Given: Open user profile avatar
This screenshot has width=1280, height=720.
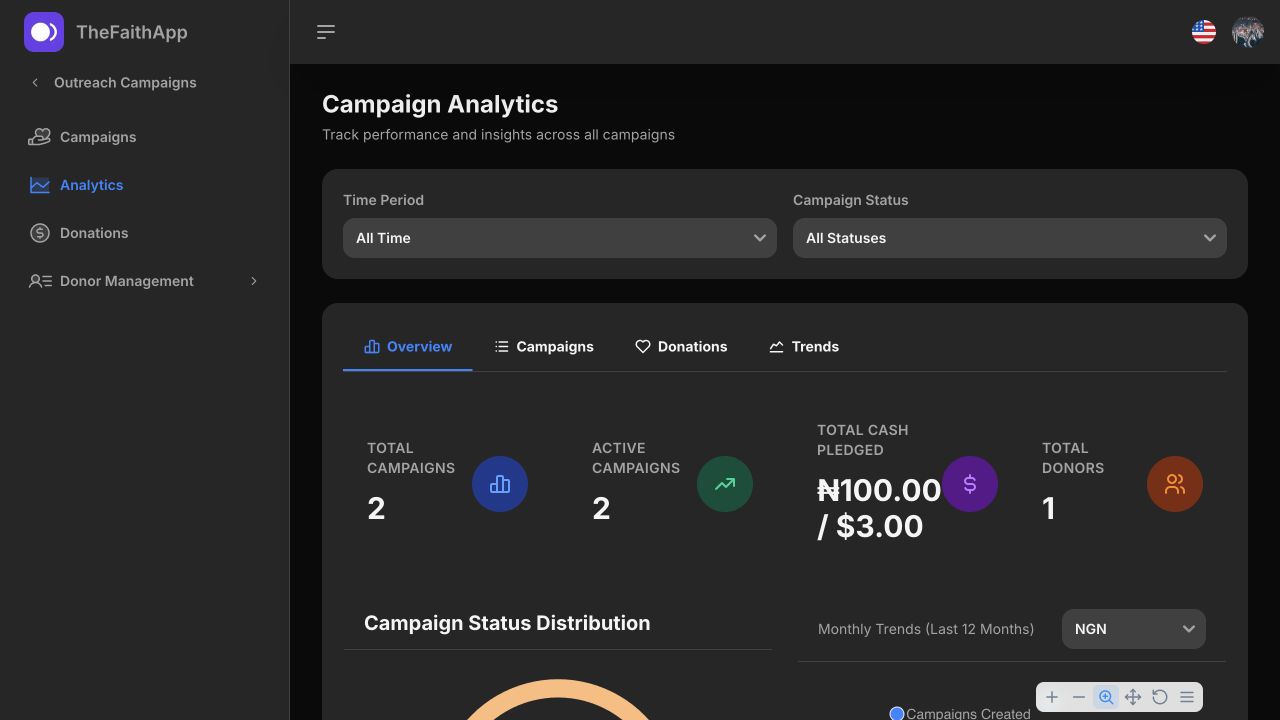Looking at the screenshot, I should click(x=1248, y=32).
